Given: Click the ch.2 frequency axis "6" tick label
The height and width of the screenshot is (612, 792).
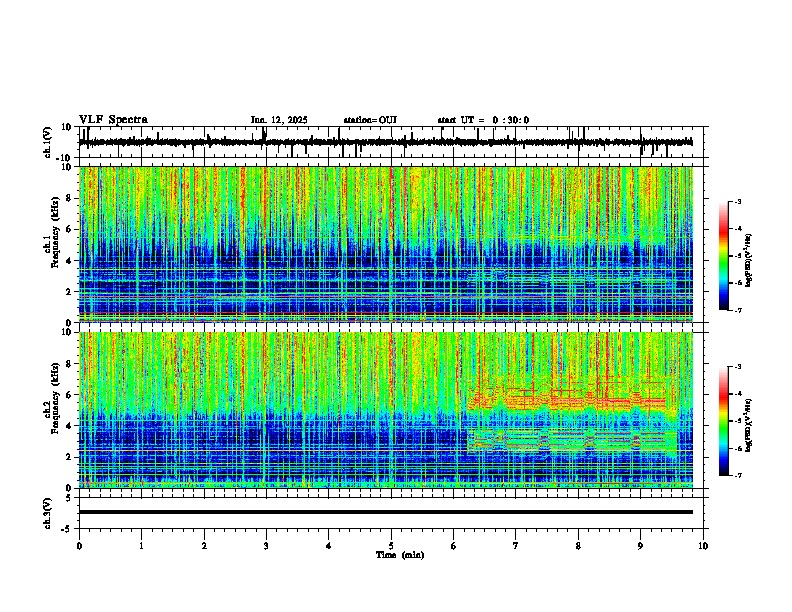Looking at the screenshot, I should [x=69, y=395].
